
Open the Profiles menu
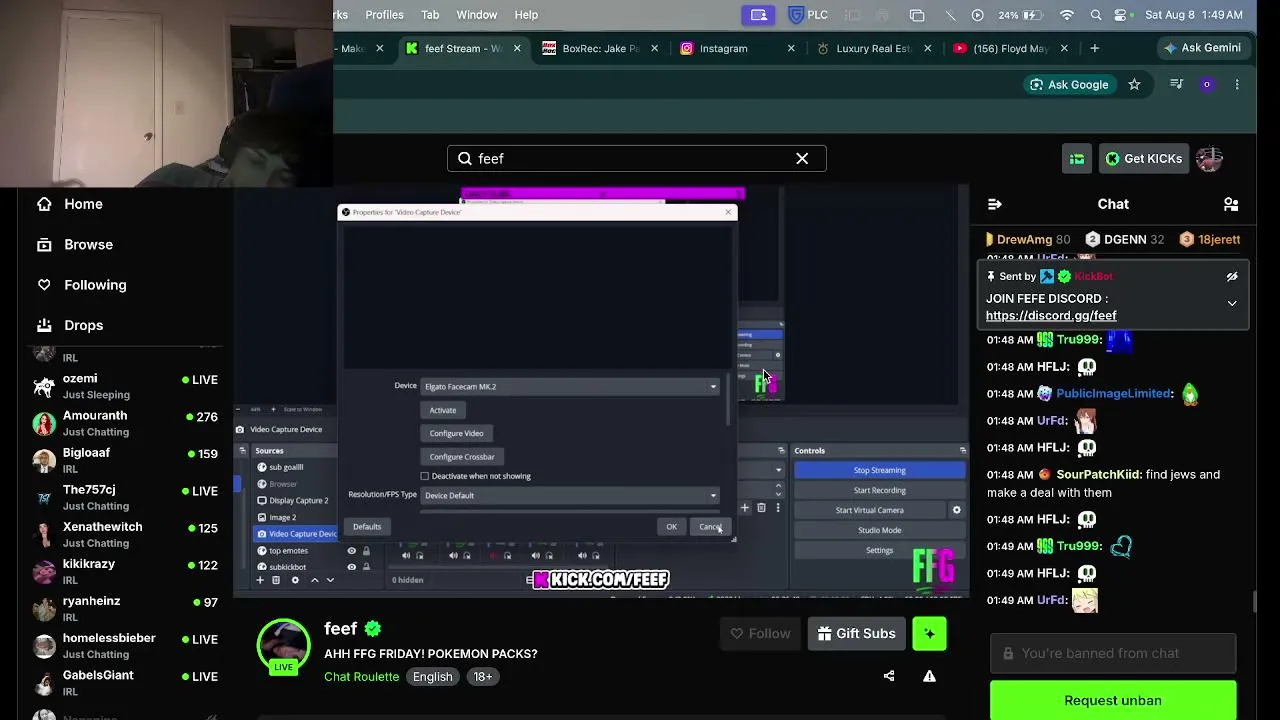[x=384, y=15]
